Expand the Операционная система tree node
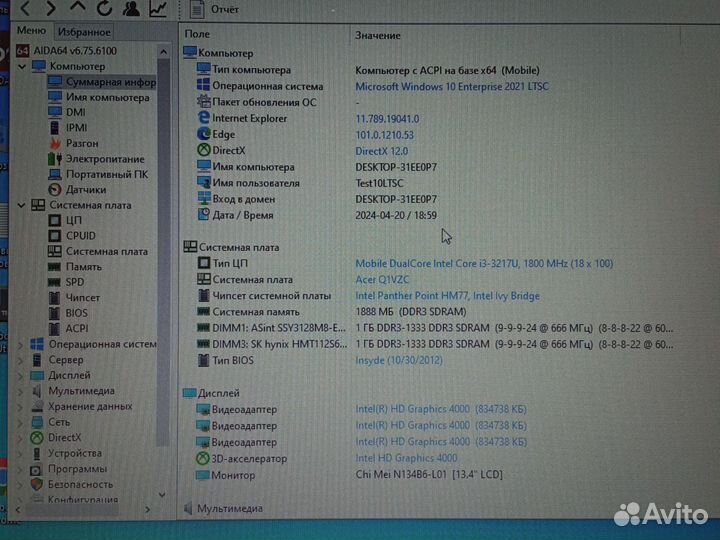Screen dimensions: 720x540 click(x=21, y=344)
